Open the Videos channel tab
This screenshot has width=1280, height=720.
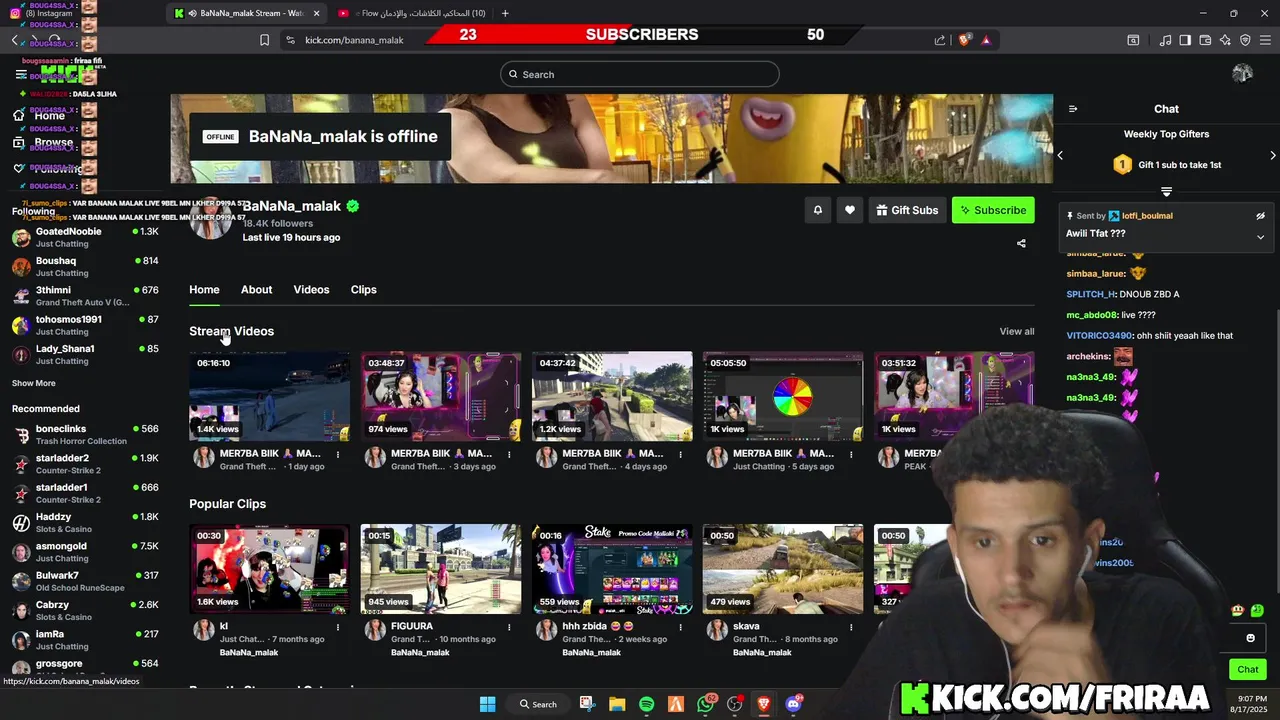click(311, 289)
